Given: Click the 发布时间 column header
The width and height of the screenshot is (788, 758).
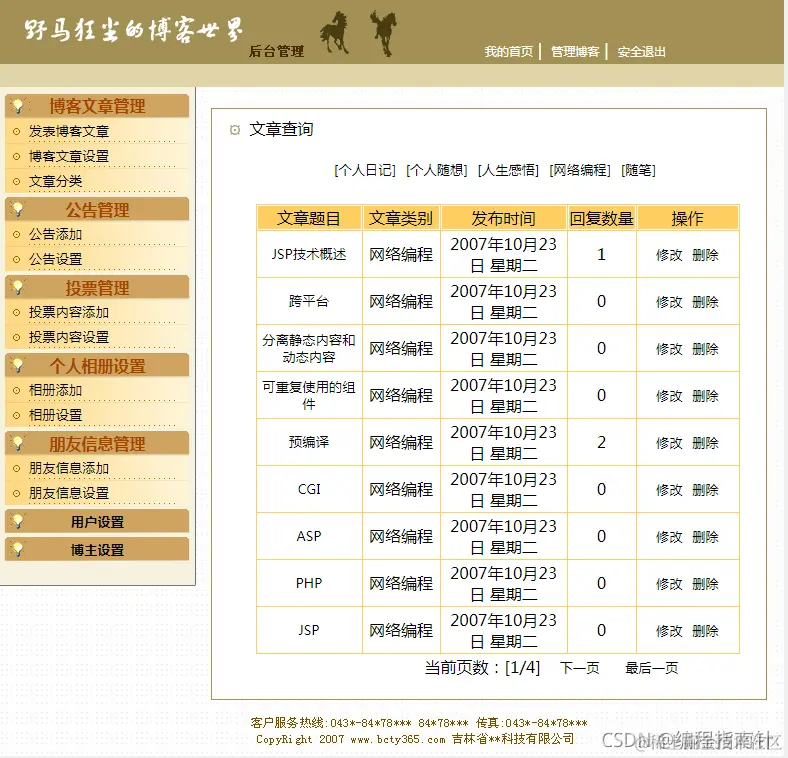Looking at the screenshot, I should [x=504, y=218].
